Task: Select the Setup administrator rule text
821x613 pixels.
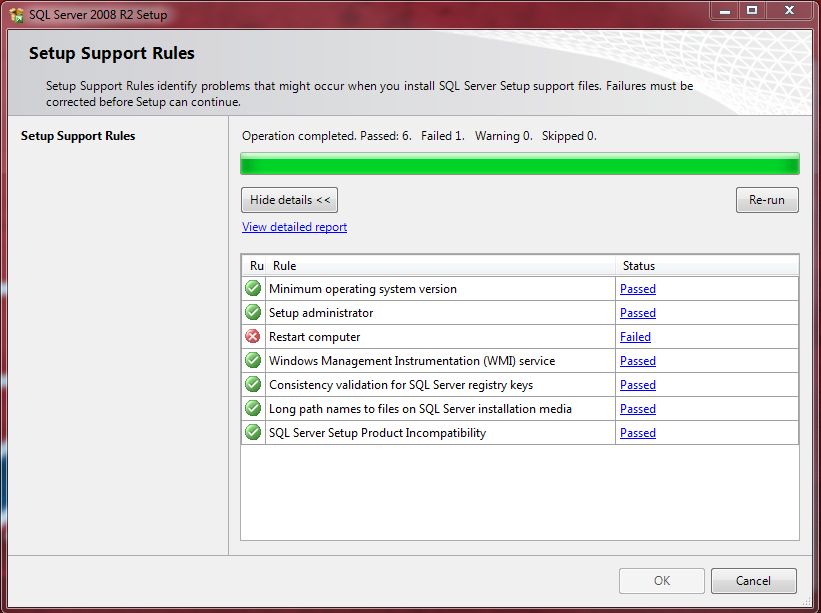Action: [321, 313]
